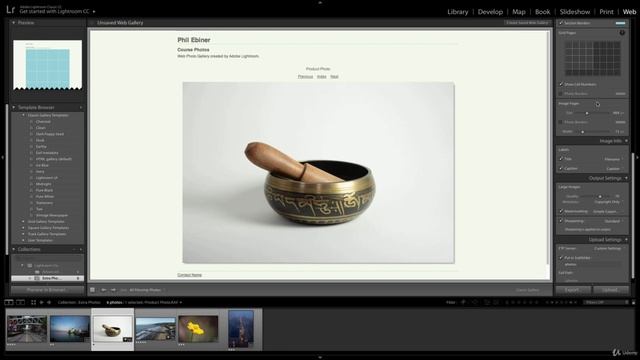
Task: Expand the Grid Gallery Templates folder
Action: coord(23,222)
